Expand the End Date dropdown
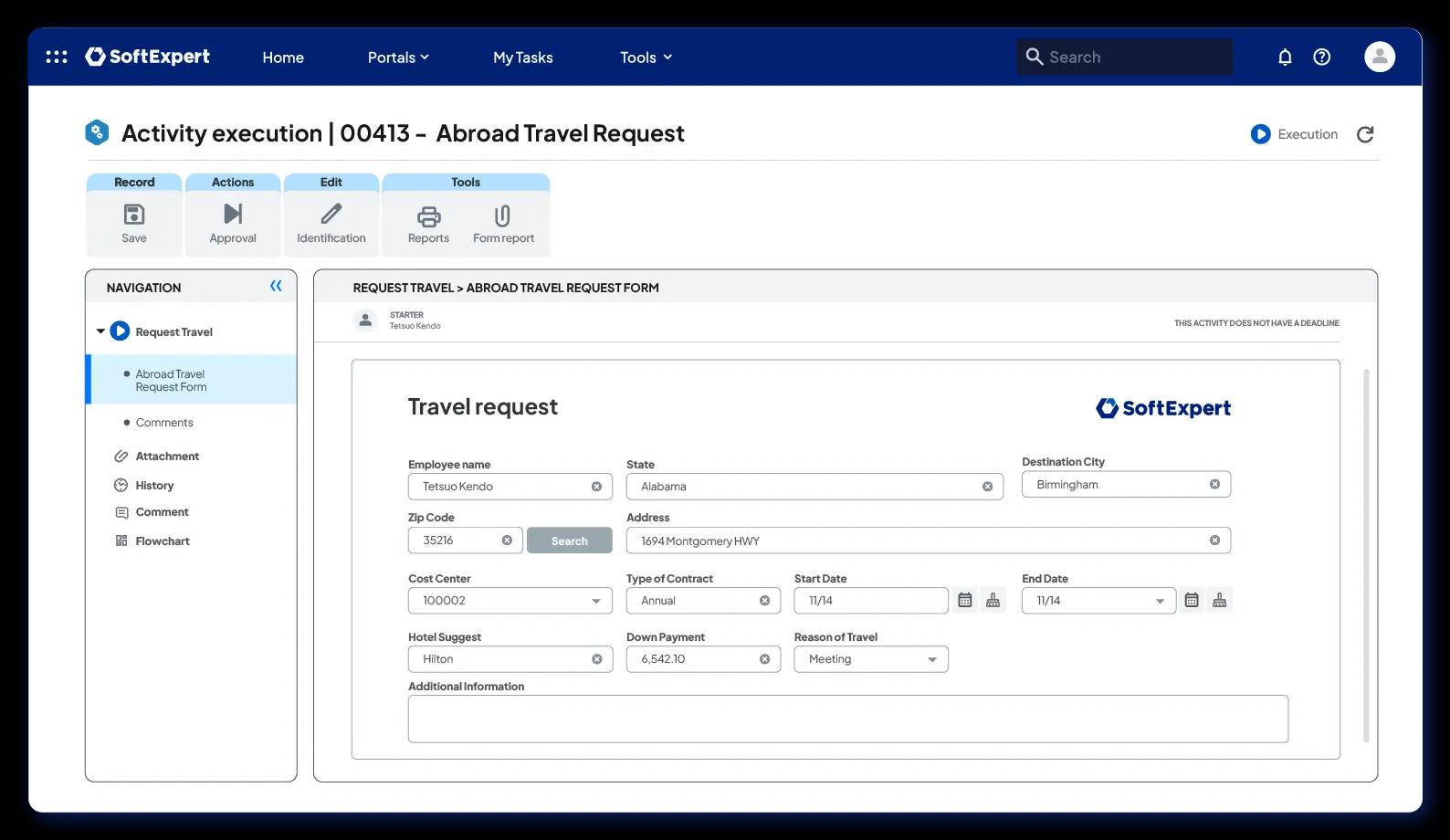1450x840 pixels. (1160, 602)
